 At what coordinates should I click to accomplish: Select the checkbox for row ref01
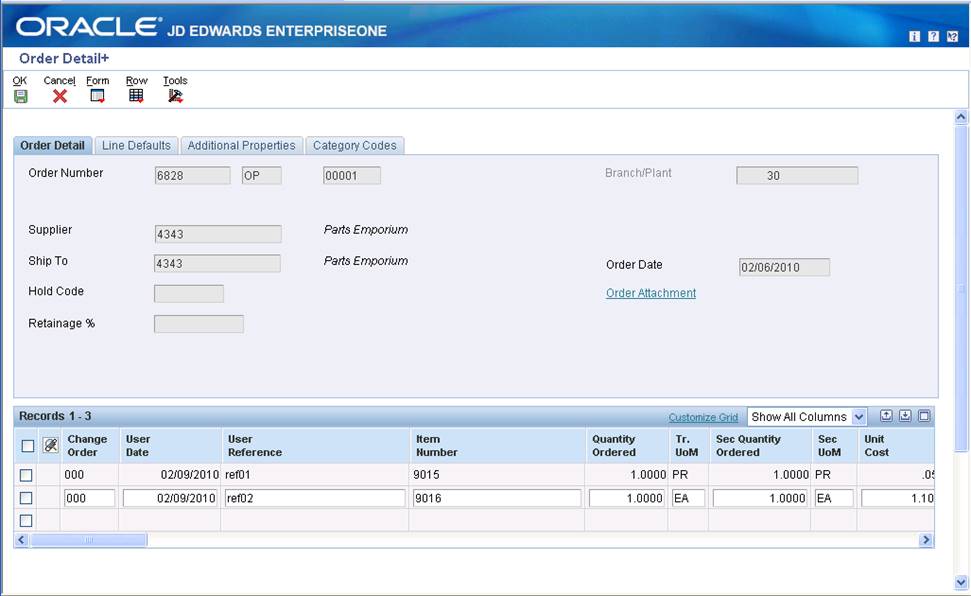click(x=26, y=475)
